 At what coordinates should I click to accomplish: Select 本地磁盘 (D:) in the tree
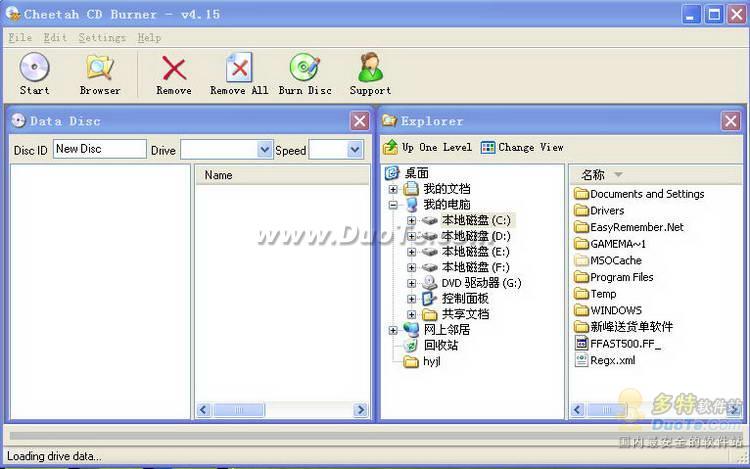point(476,236)
